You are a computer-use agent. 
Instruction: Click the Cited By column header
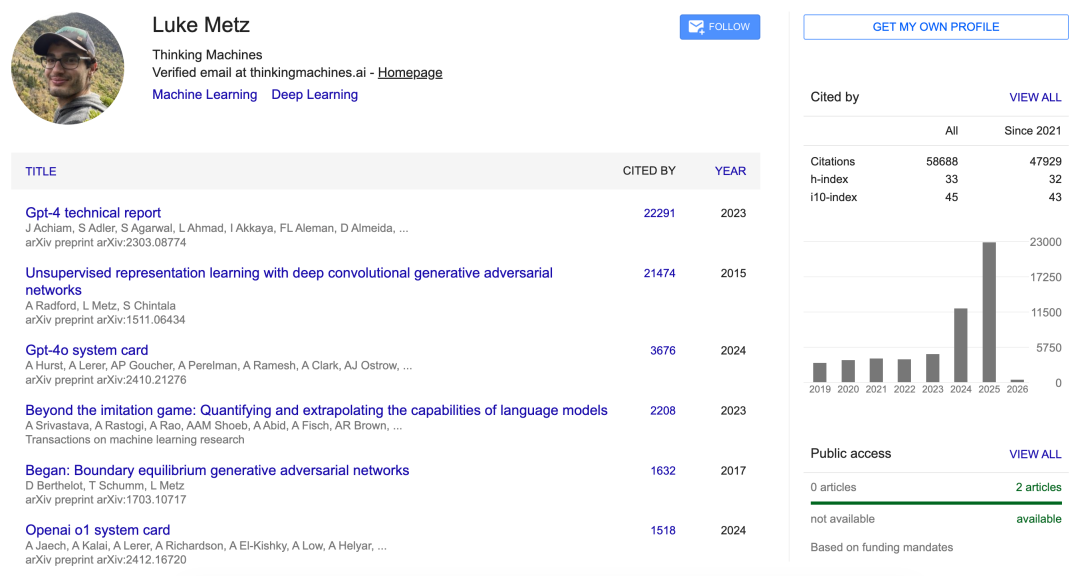click(x=649, y=171)
